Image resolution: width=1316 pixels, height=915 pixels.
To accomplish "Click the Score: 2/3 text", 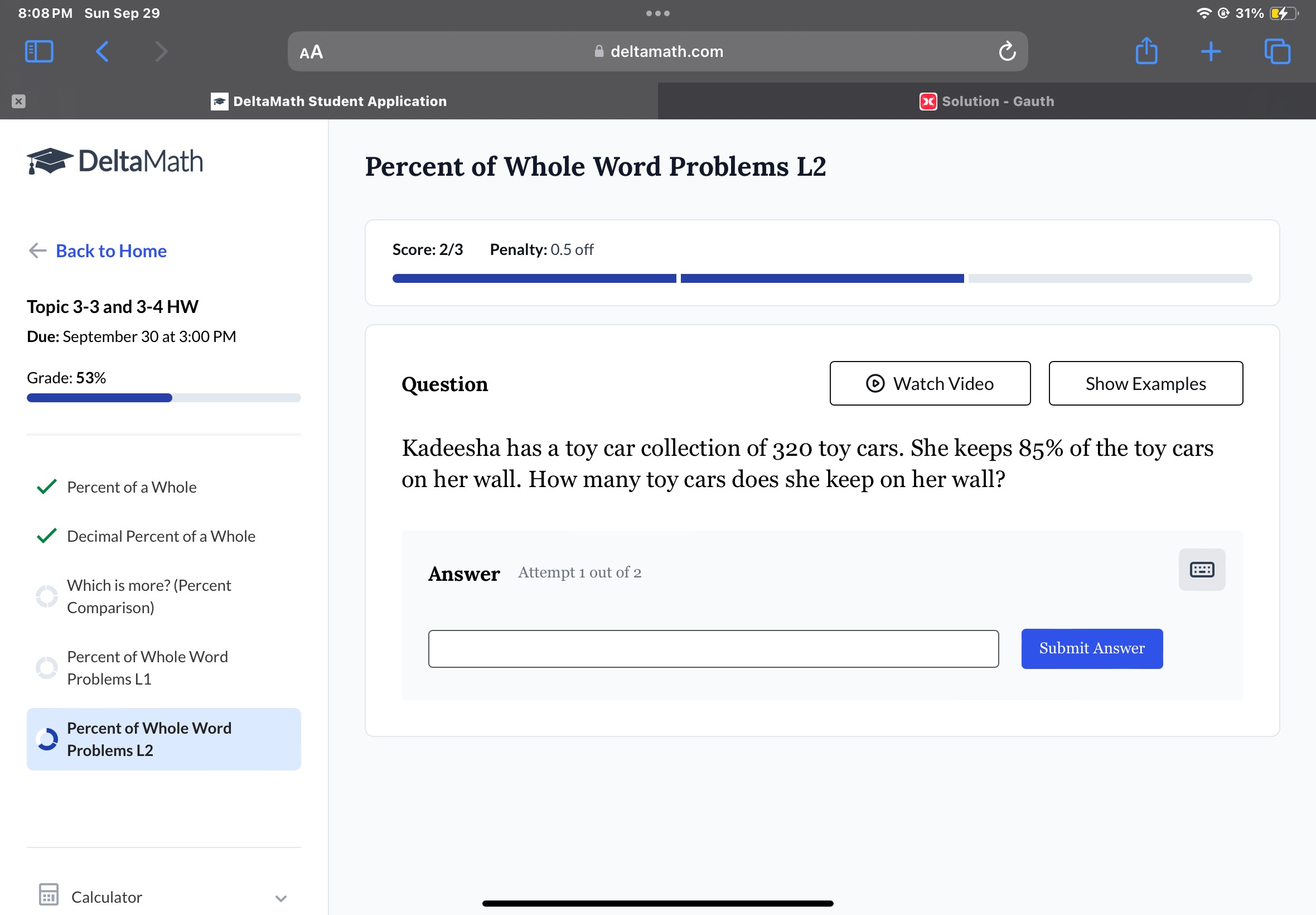I will click(427, 249).
